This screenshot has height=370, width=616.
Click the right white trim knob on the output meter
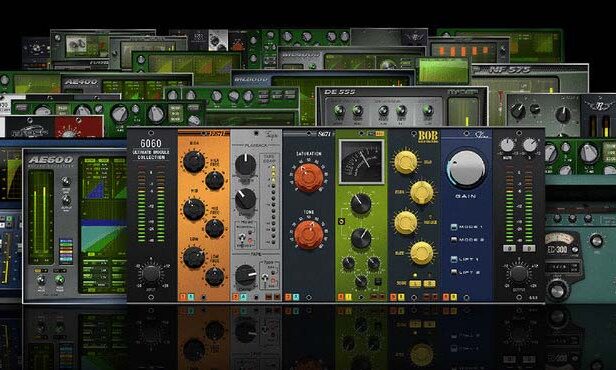click(x=530, y=145)
